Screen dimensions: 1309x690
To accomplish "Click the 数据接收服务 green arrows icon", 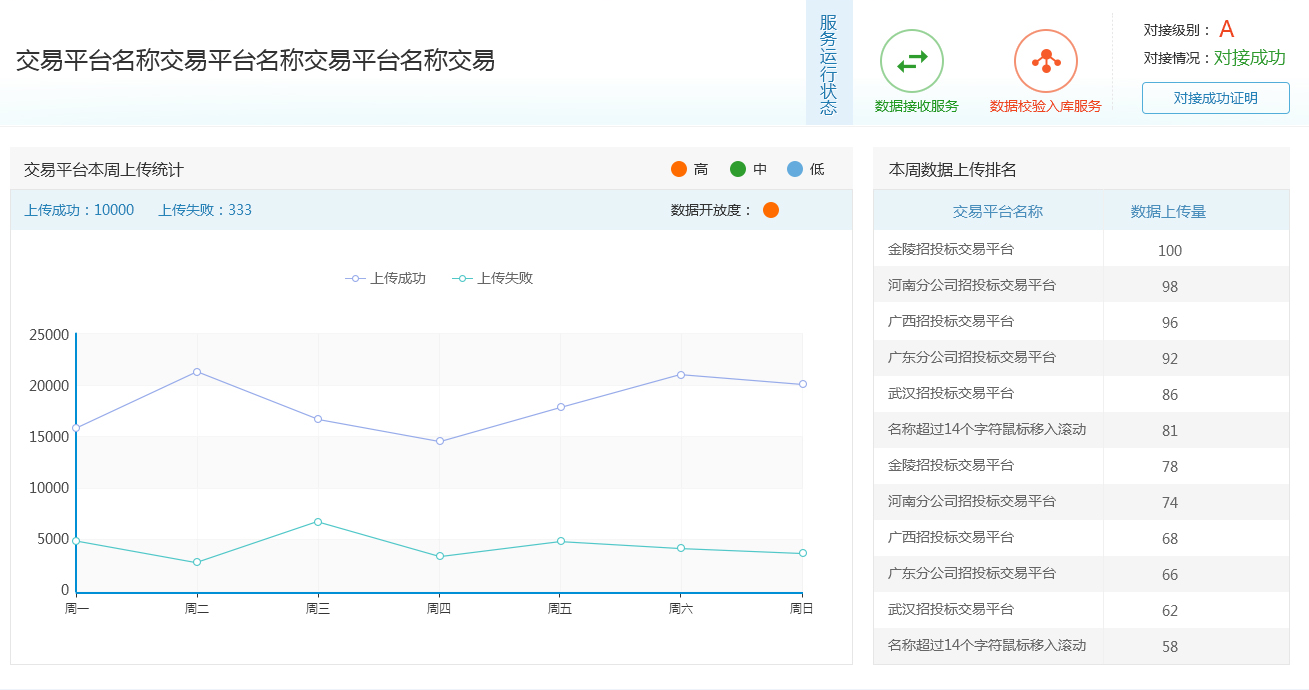I will click(911, 62).
